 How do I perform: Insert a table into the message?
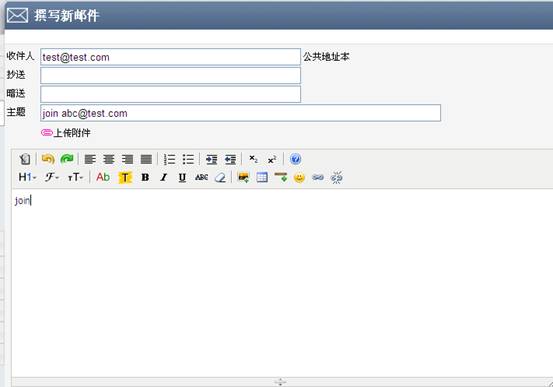tap(262, 177)
